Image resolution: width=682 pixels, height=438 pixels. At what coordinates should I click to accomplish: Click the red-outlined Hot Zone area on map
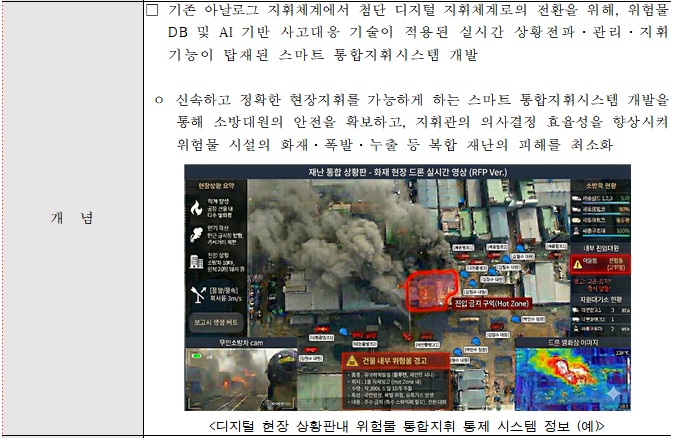point(431,290)
